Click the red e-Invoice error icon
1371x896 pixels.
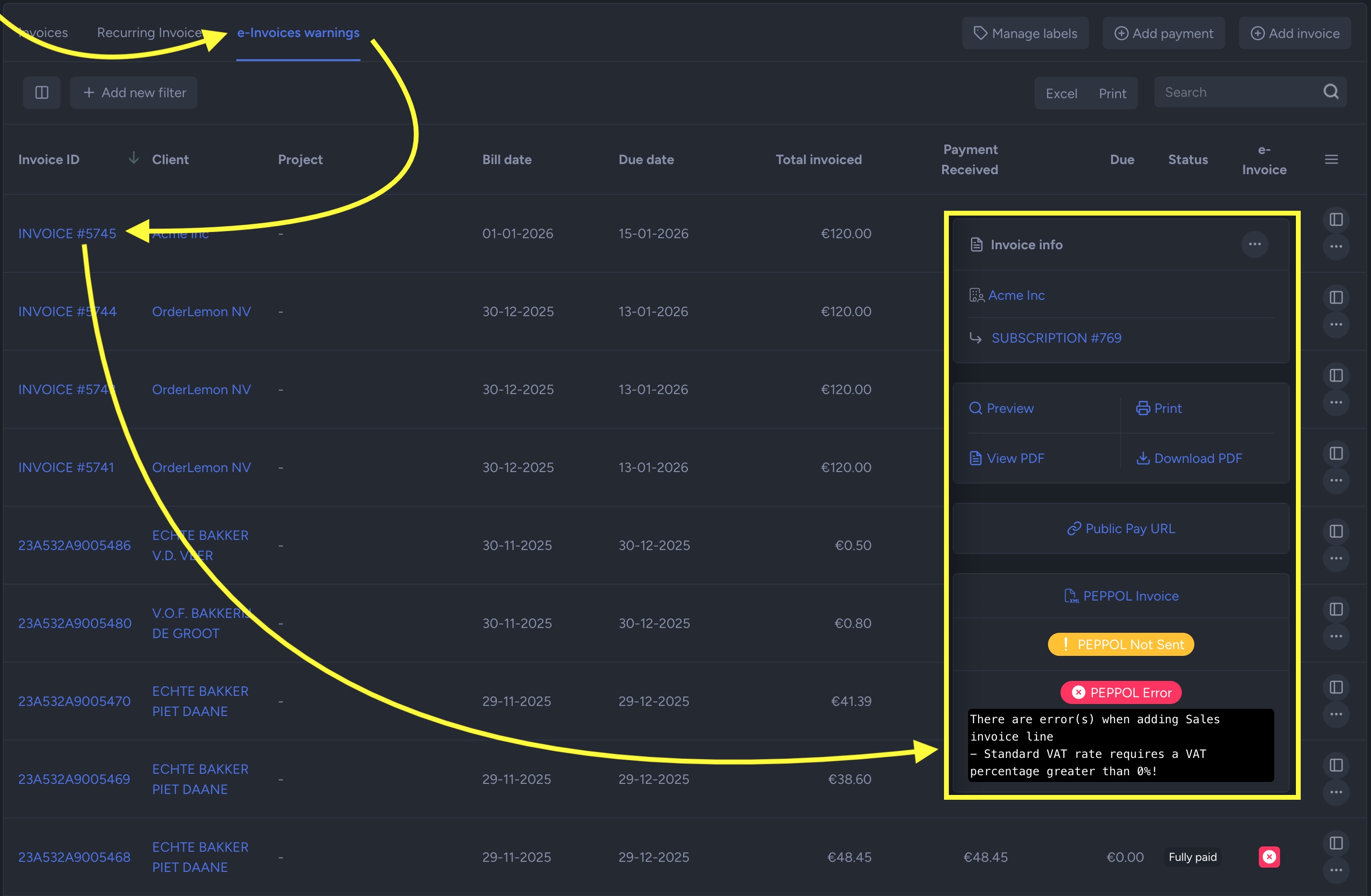coord(1269,857)
